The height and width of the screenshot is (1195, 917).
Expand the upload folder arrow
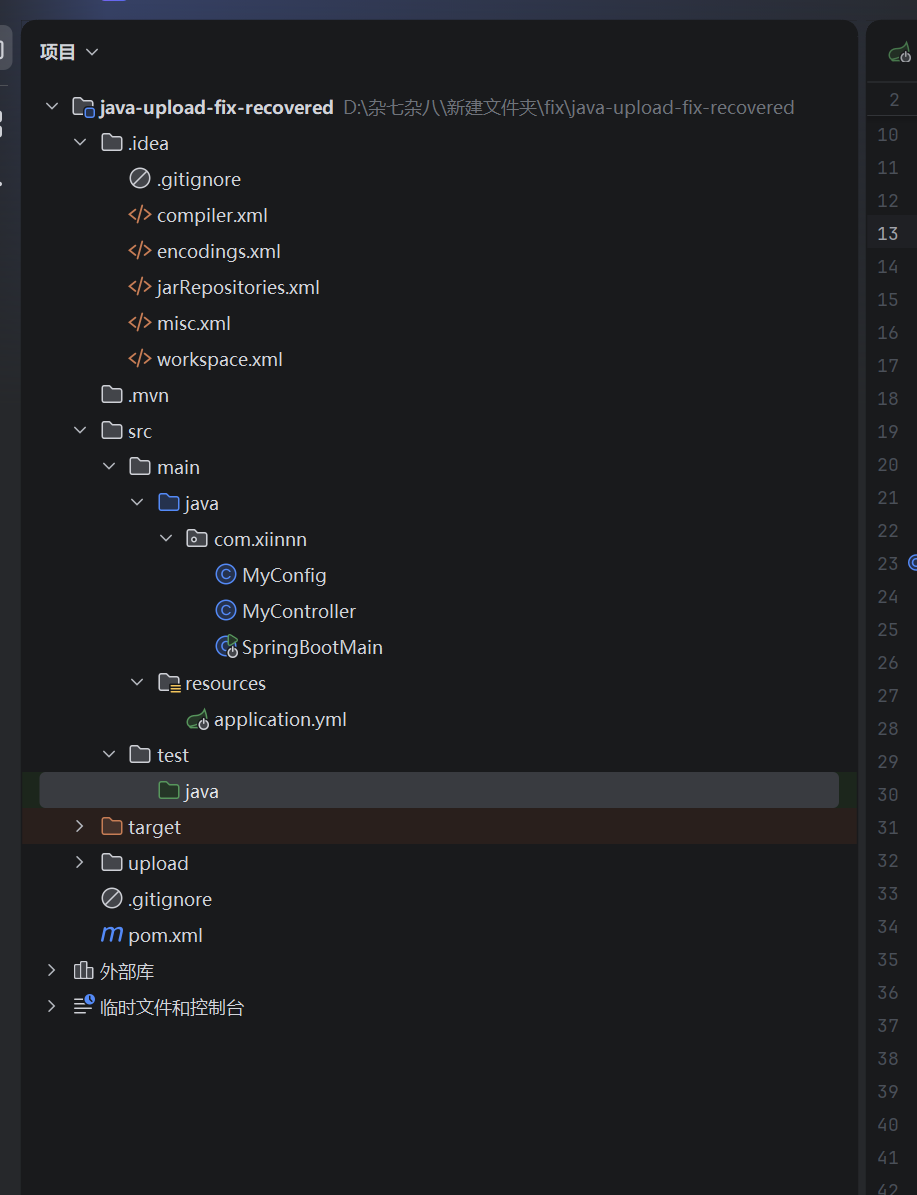click(80, 863)
